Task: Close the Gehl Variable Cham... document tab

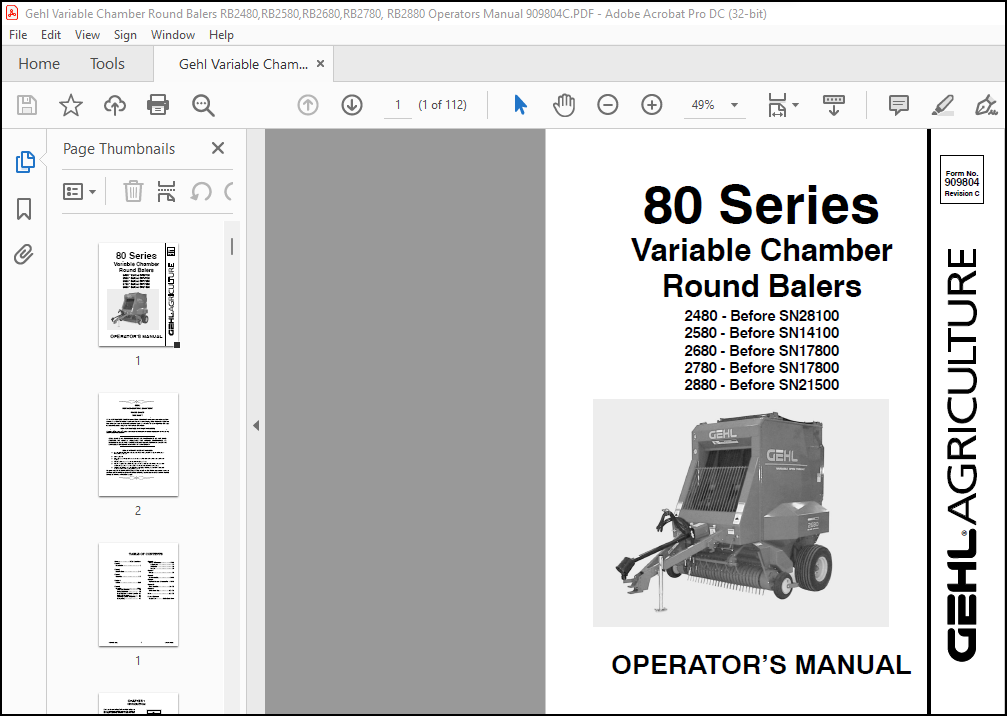Action: (320, 64)
